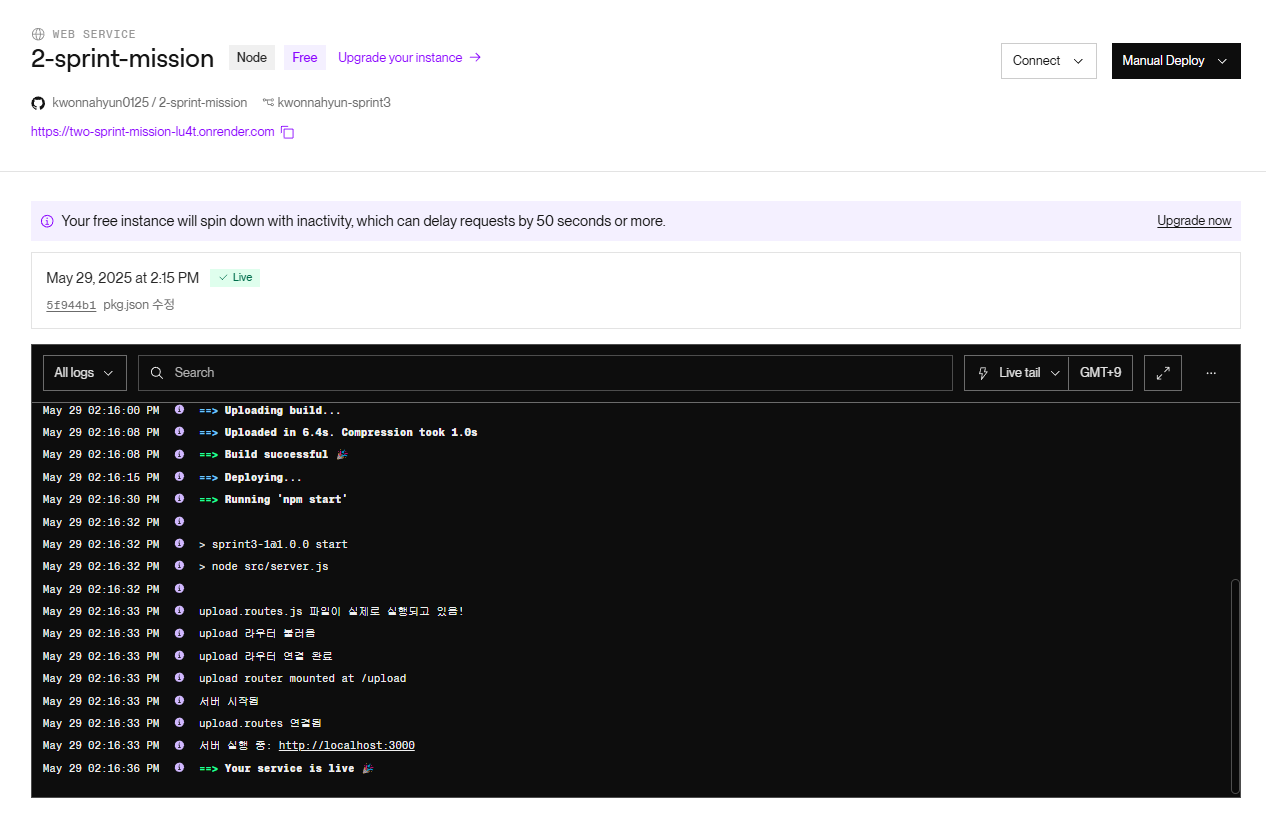Click timestamp May 29 02:16:36 PM
1266x813 pixels.
[x=101, y=768]
